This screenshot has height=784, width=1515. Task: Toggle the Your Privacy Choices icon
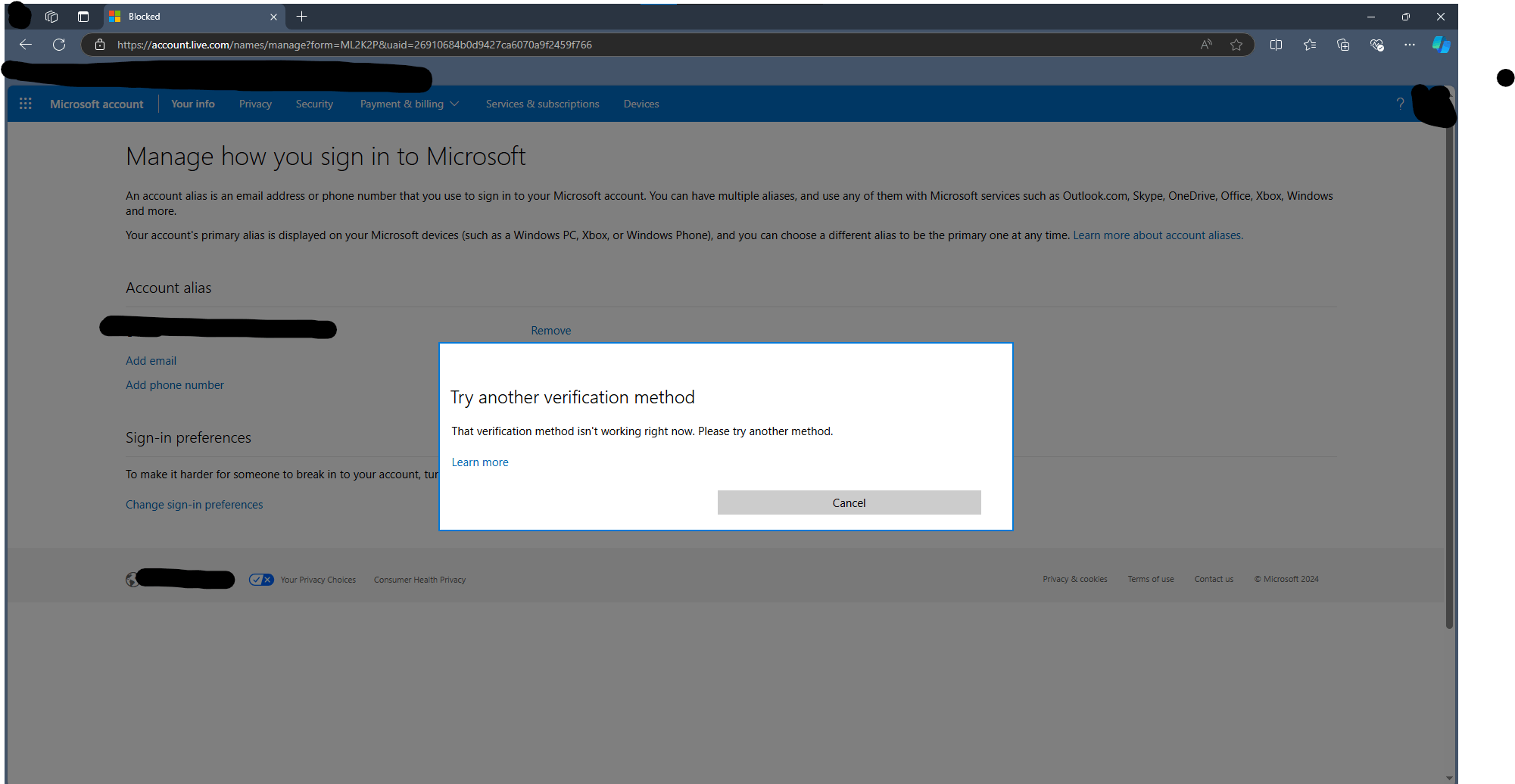tap(261, 580)
